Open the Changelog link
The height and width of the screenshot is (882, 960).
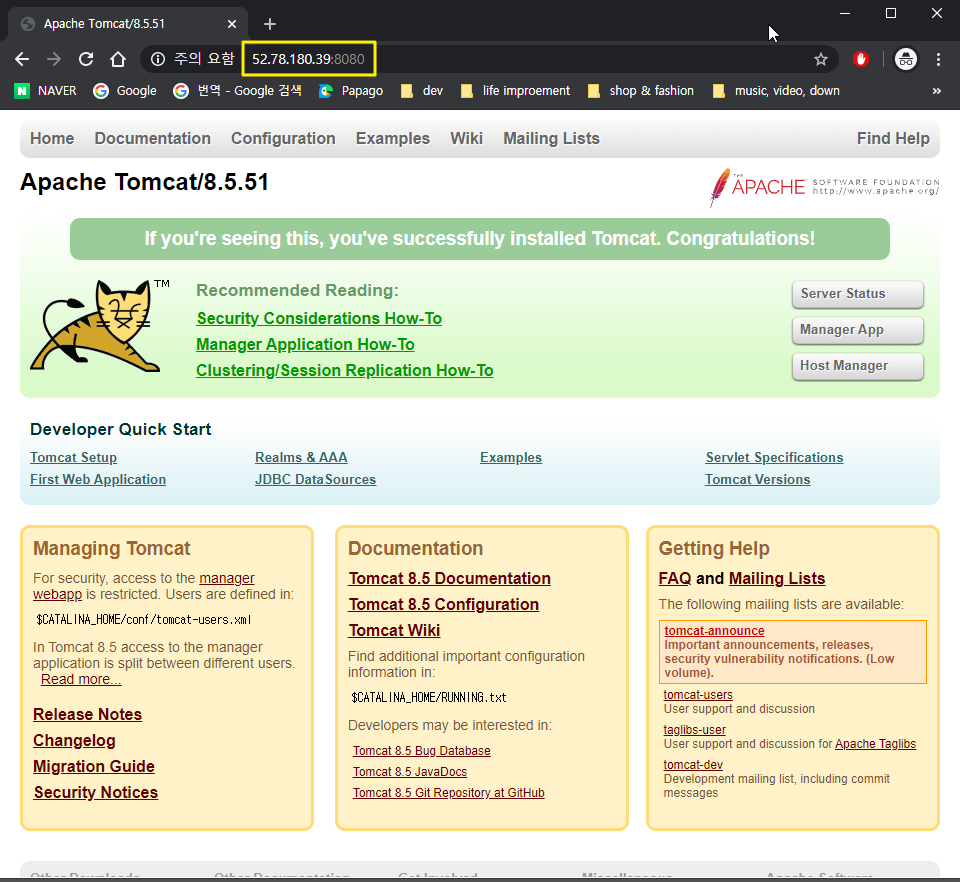[74, 741]
